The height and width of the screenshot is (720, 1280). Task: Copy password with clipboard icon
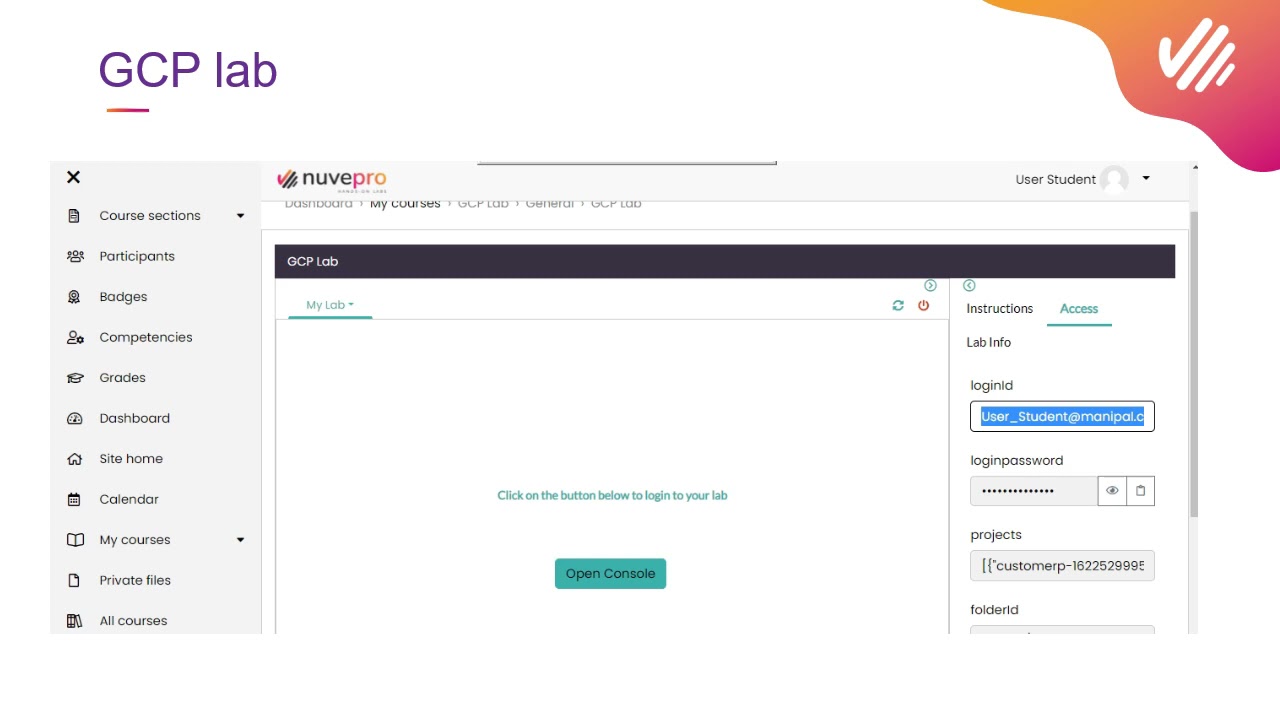(1140, 491)
